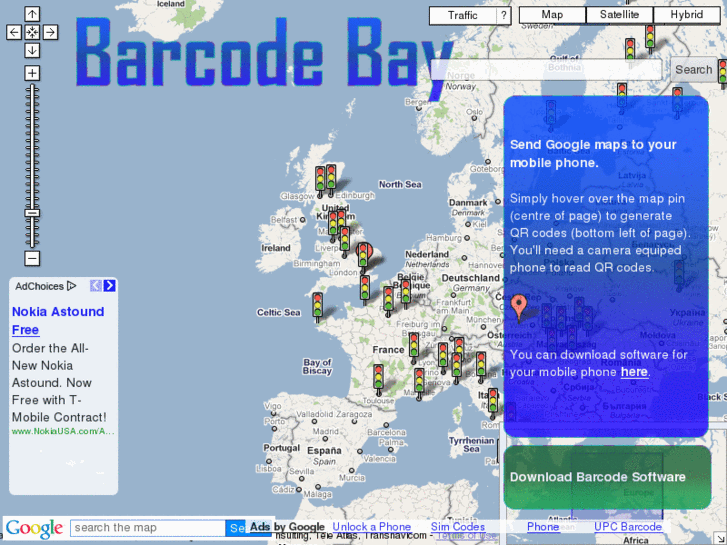Open the Traffic layer button

pyautogui.click(x=463, y=15)
